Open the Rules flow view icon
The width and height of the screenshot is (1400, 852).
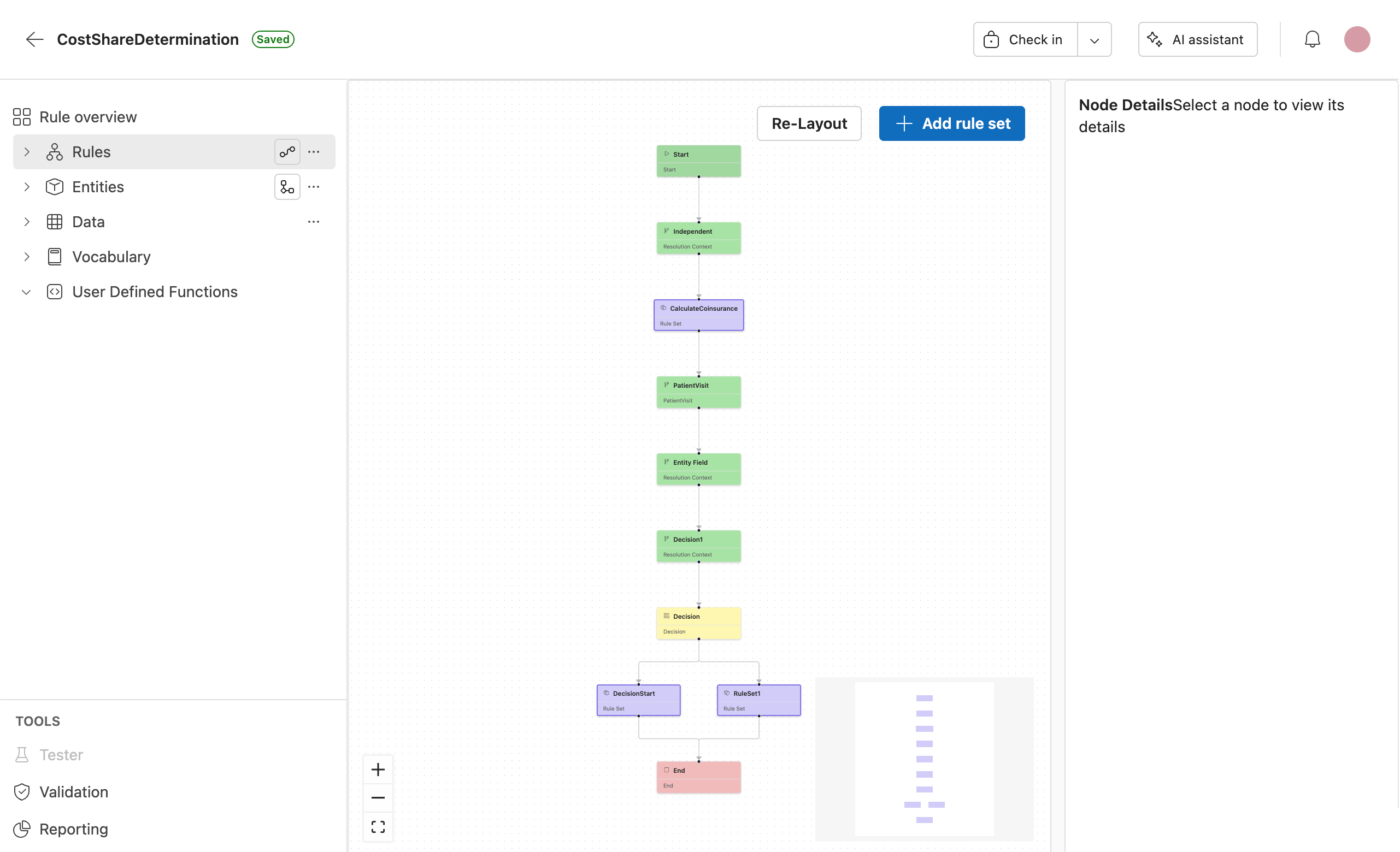287,152
